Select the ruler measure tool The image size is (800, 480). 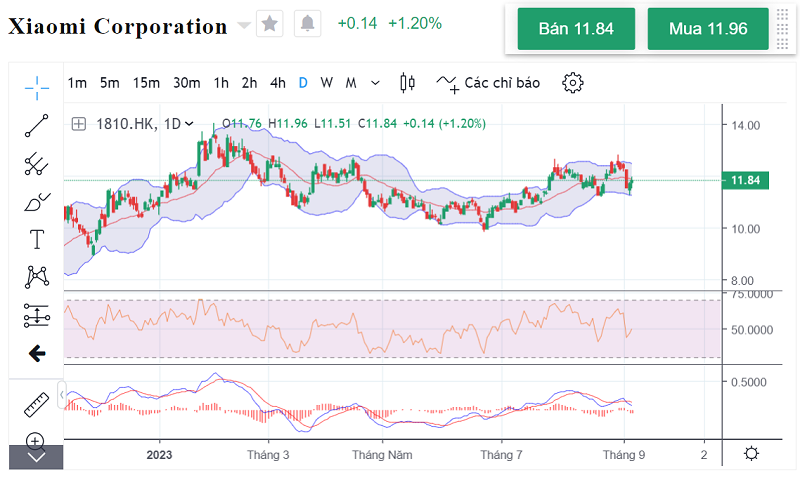[37, 405]
